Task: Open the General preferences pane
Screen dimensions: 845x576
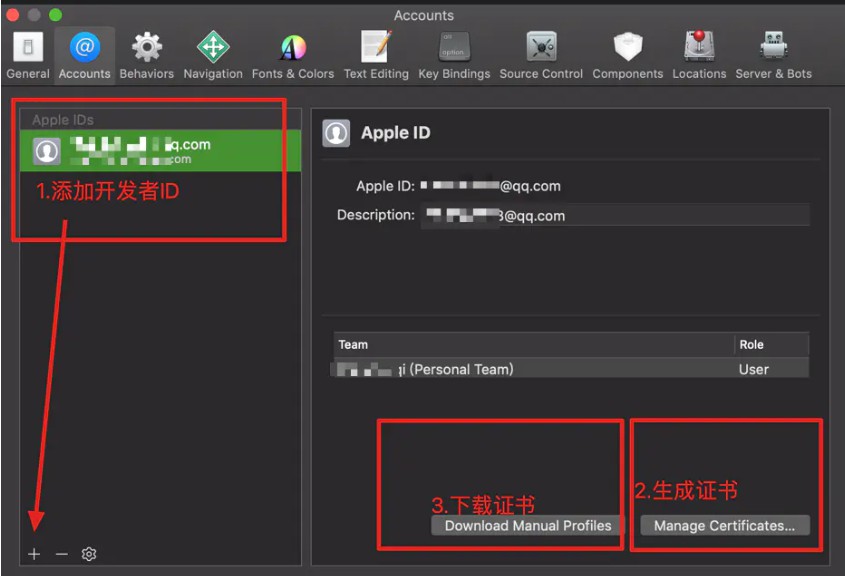Action: tap(28, 55)
